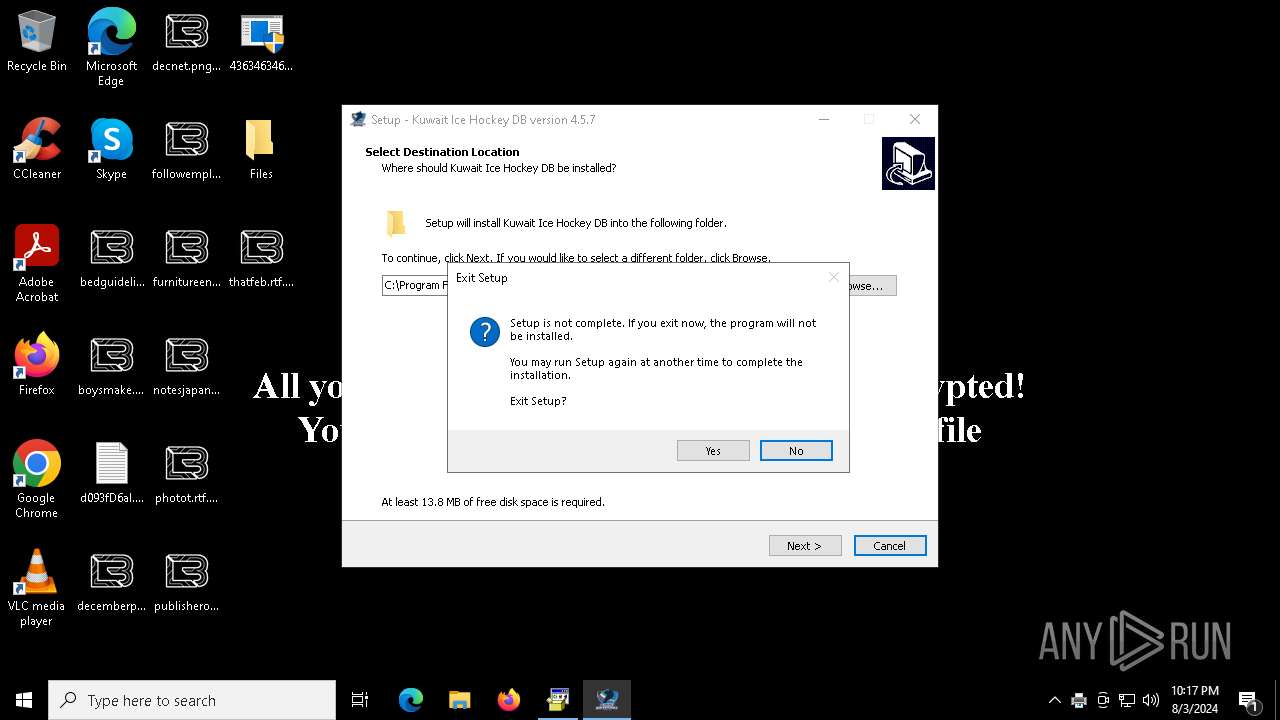Click Yes to exit Setup
Image resolution: width=1280 pixels, height=720 pixels.
[713, 451]
